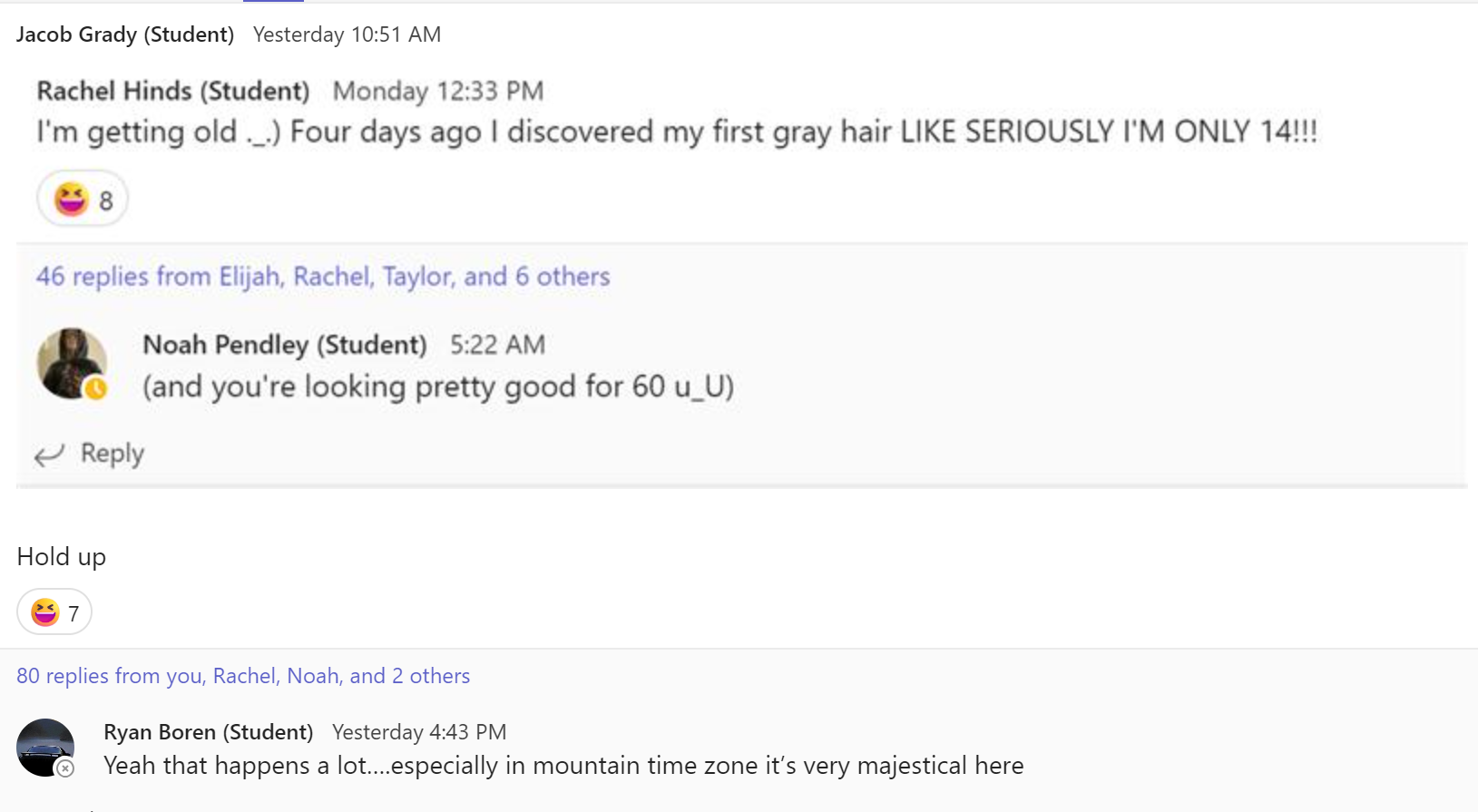The image size is (1478, 812).
Task: Open Ryan Boren's profile avatar
Action: coord(44,746)
